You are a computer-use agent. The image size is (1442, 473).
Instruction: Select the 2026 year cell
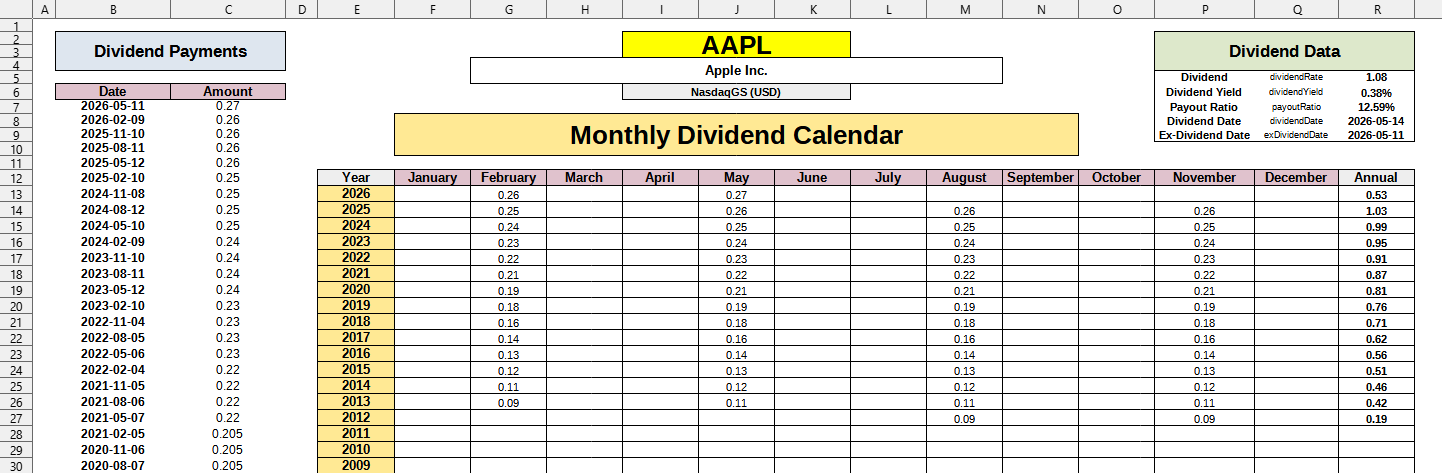356,194
